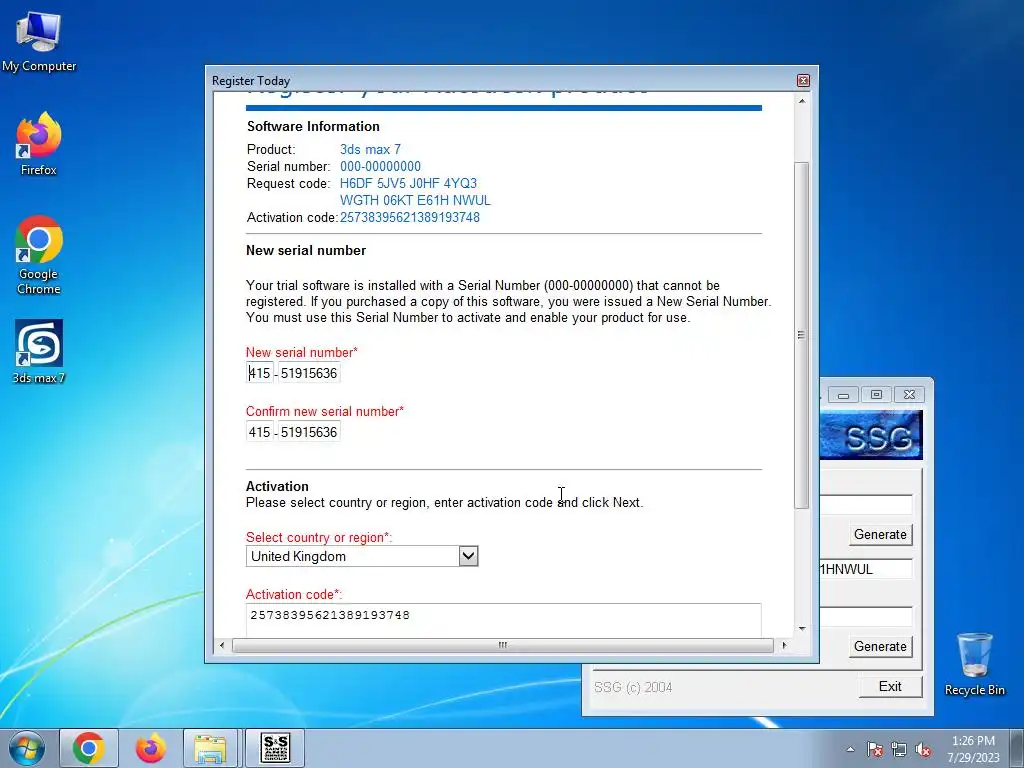The width and height of the screenshot is (1024, 768).
Task: Open the Firefox desktop shortcut
Action: pyautogui.click(x=39, y=144)
